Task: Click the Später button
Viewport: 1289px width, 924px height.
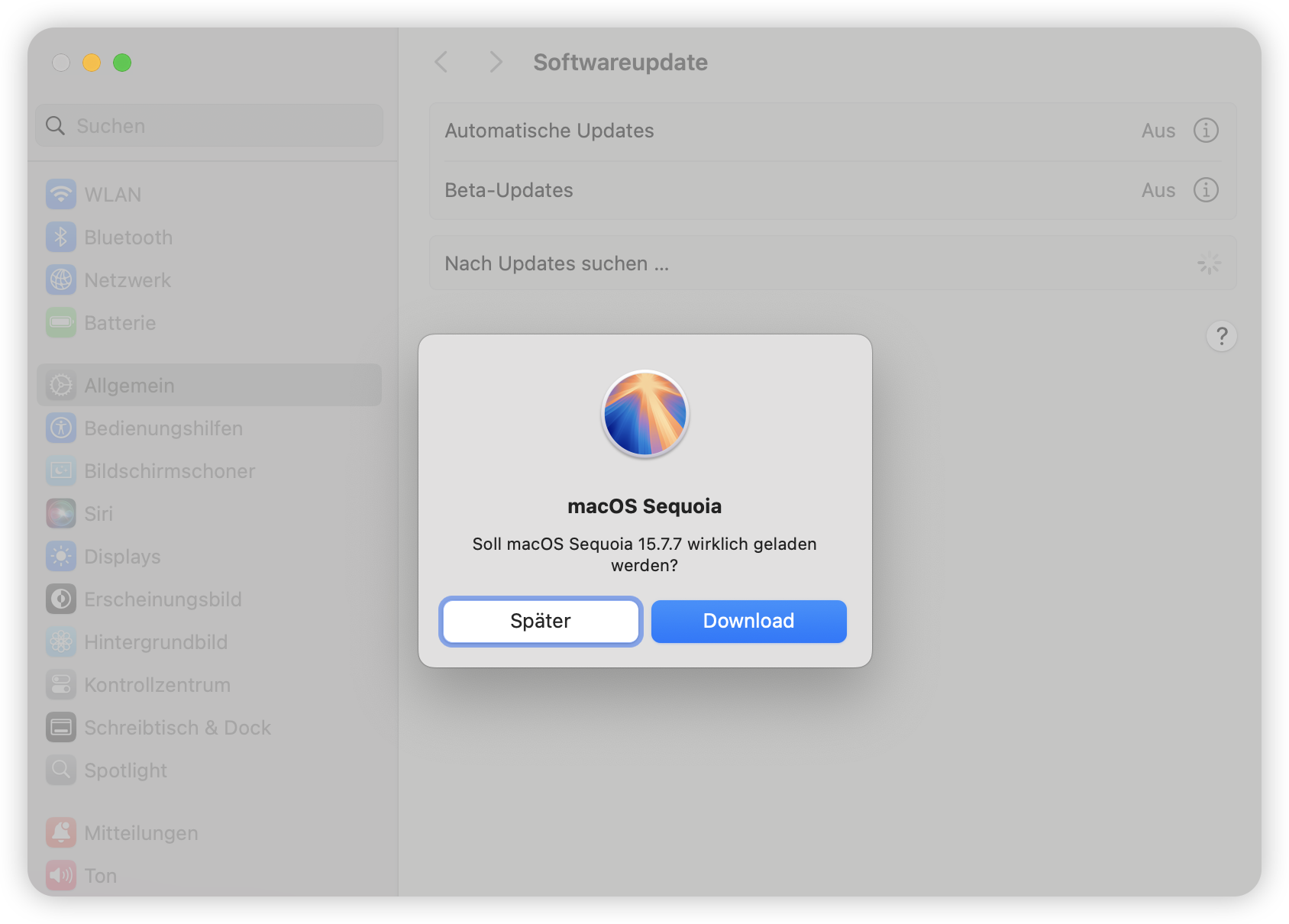Action: click(541, 621)
